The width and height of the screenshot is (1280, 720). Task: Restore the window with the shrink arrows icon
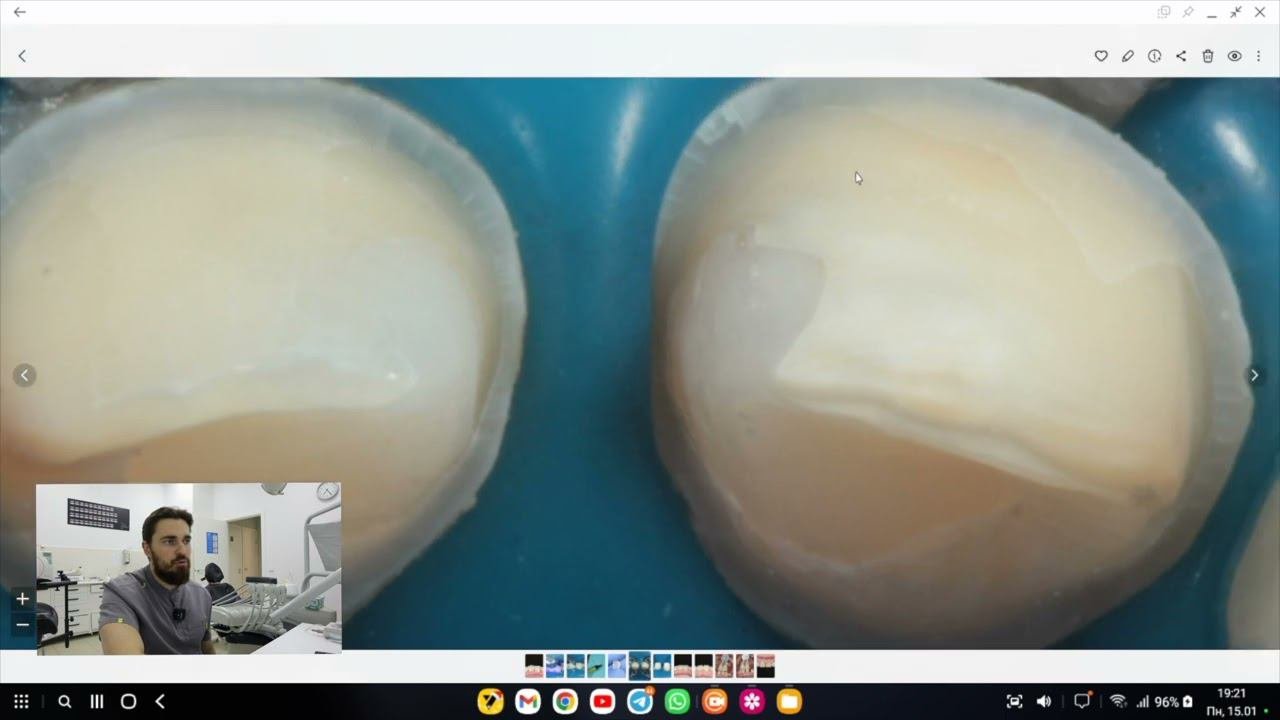[x=1236, y=12]
